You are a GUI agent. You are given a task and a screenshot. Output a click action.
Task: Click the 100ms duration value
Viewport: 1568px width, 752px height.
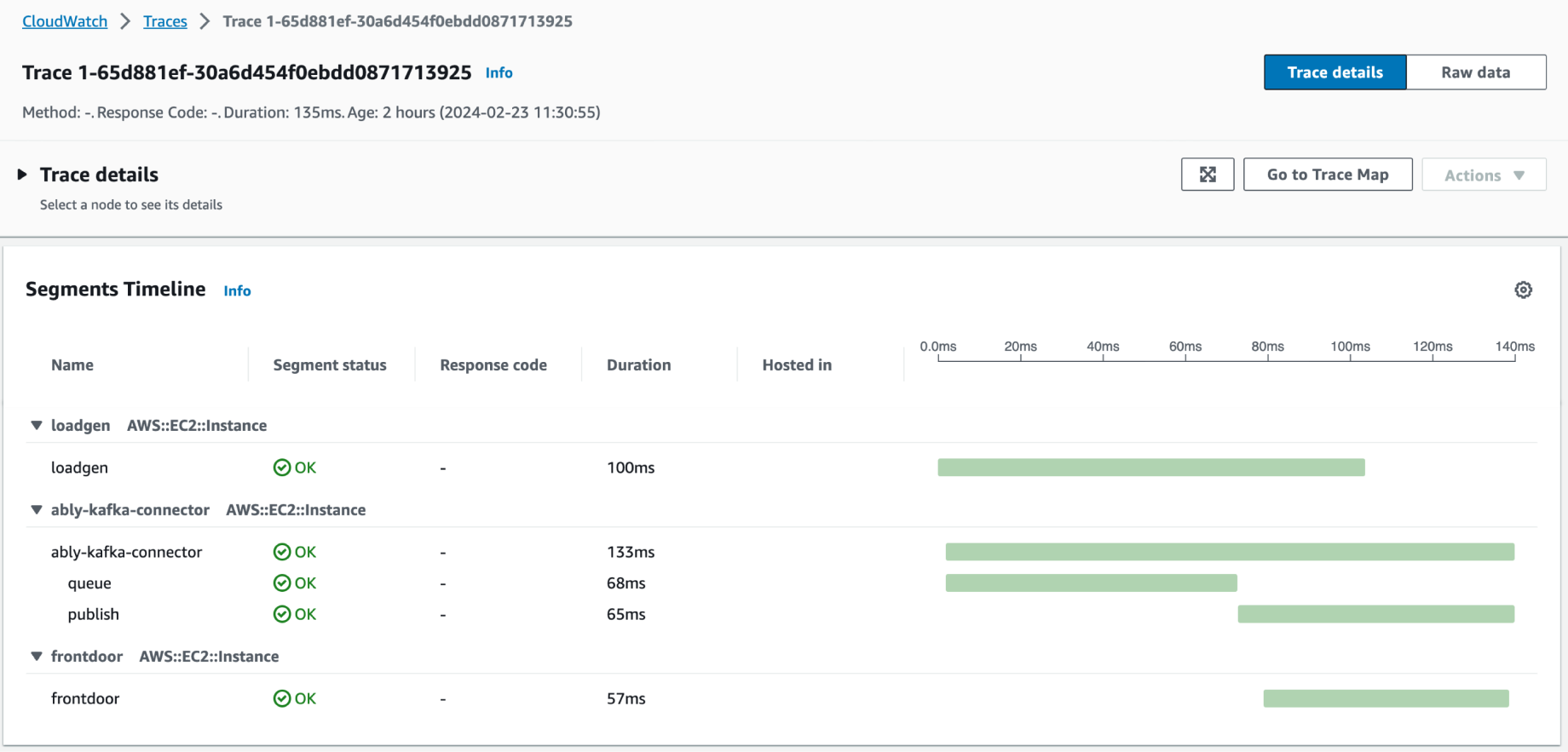tap(631, 468)
